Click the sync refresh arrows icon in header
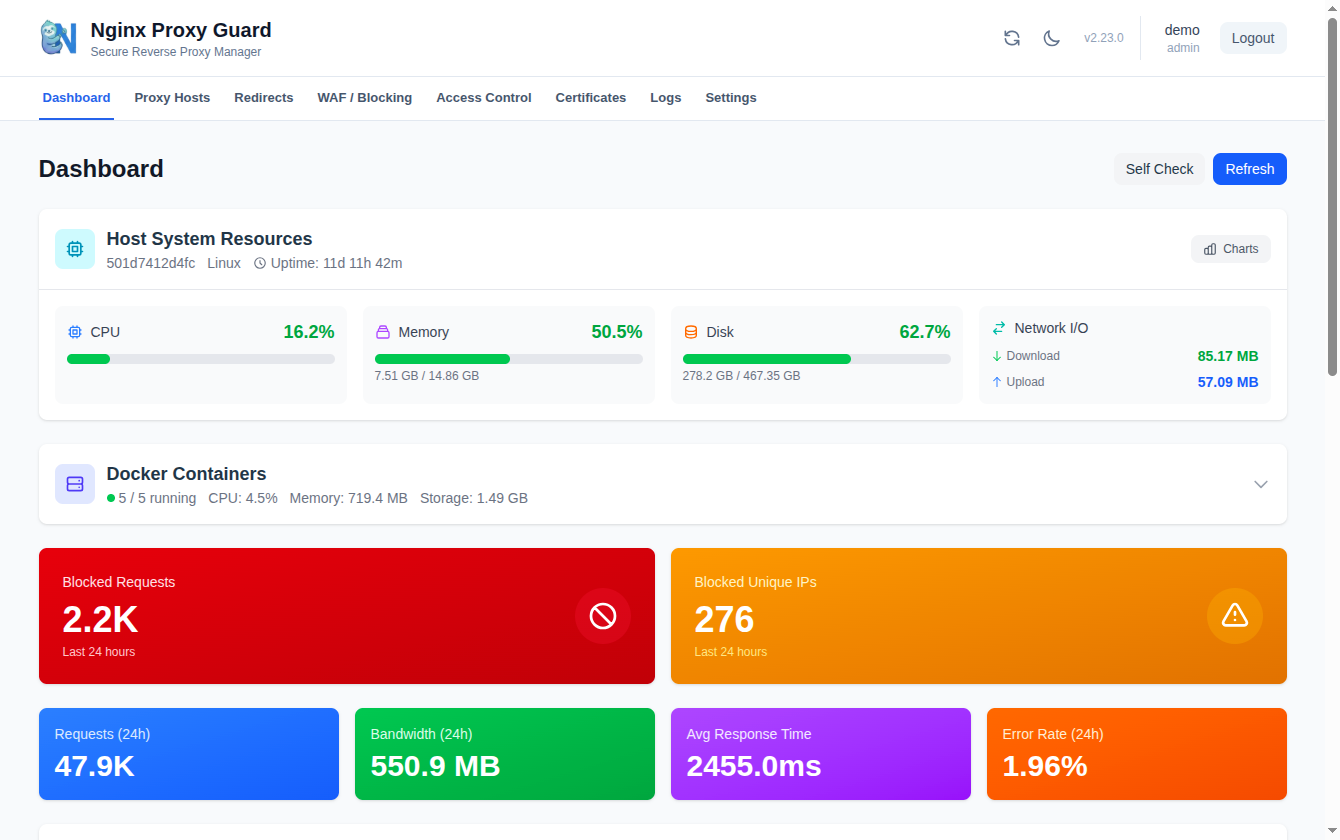 pyautogui.click(x=1012, y=38)
